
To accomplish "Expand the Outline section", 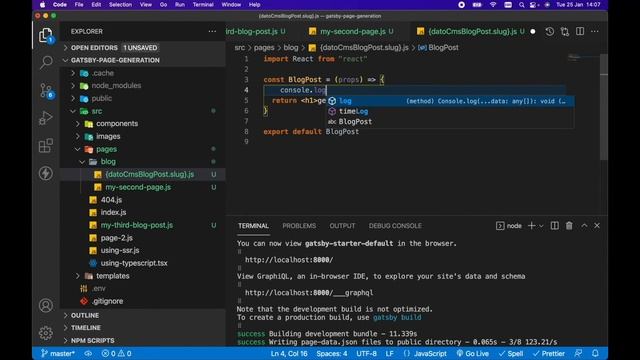I will (85, 316).
